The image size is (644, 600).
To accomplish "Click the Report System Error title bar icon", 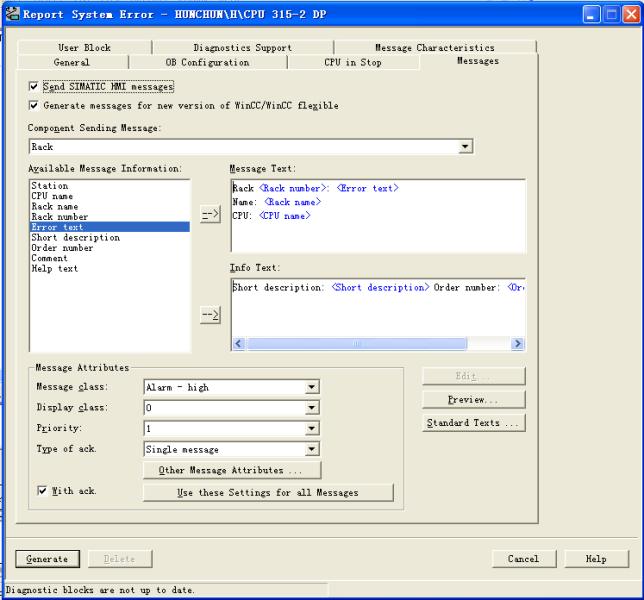I will (12, 14).
